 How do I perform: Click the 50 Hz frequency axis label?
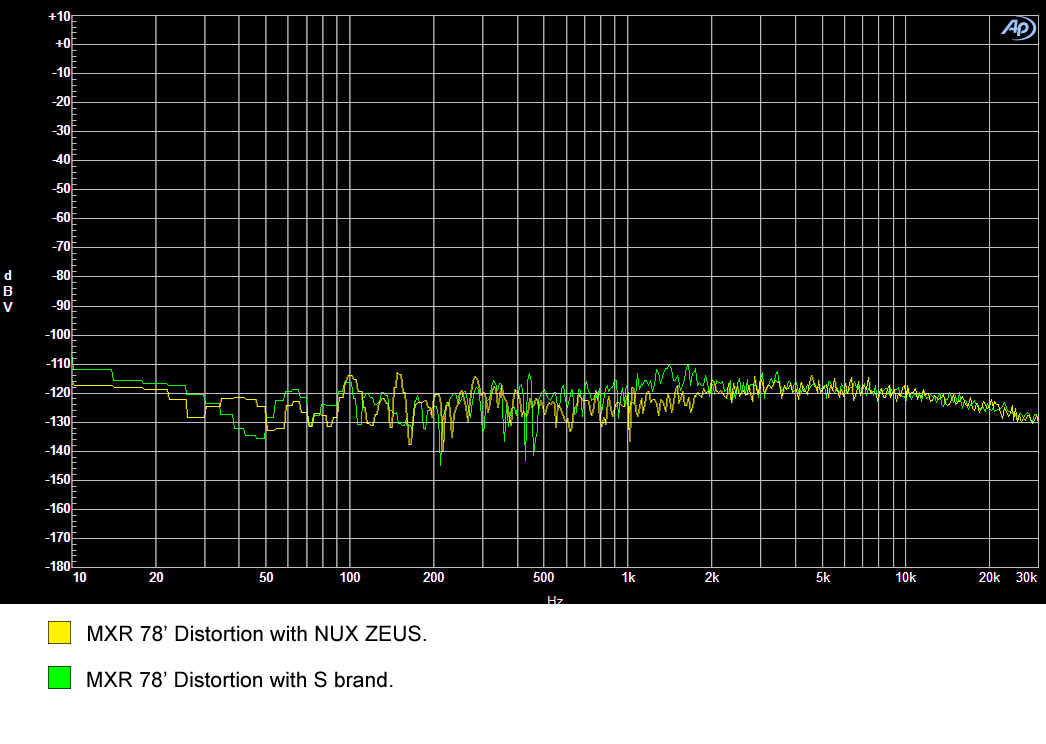pyautogui.click(x=266, y=578)
